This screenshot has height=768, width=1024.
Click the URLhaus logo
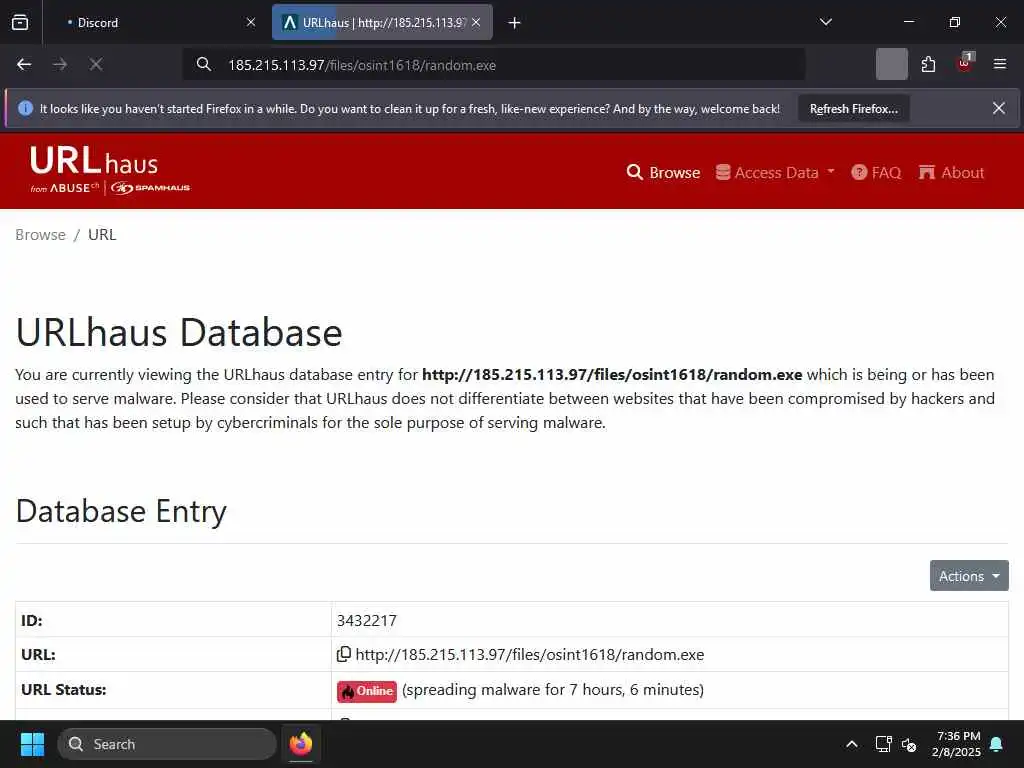click(x=94, y=161)
